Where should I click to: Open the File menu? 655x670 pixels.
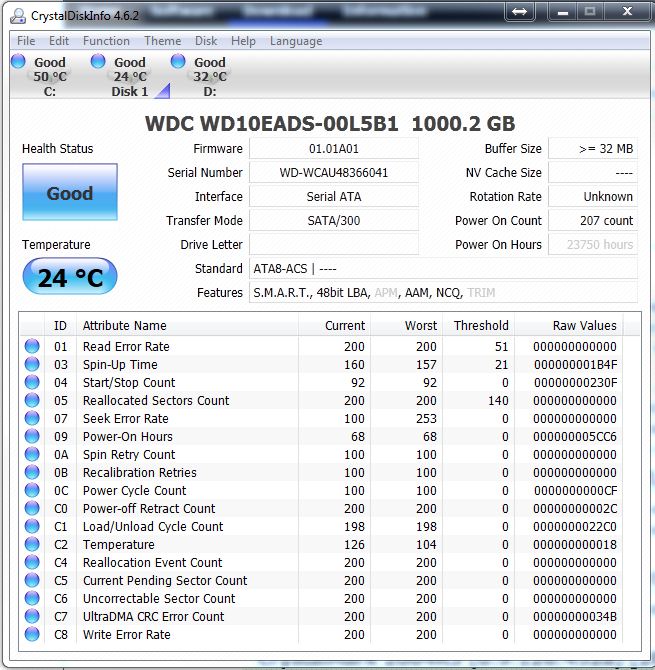(26, 41)
